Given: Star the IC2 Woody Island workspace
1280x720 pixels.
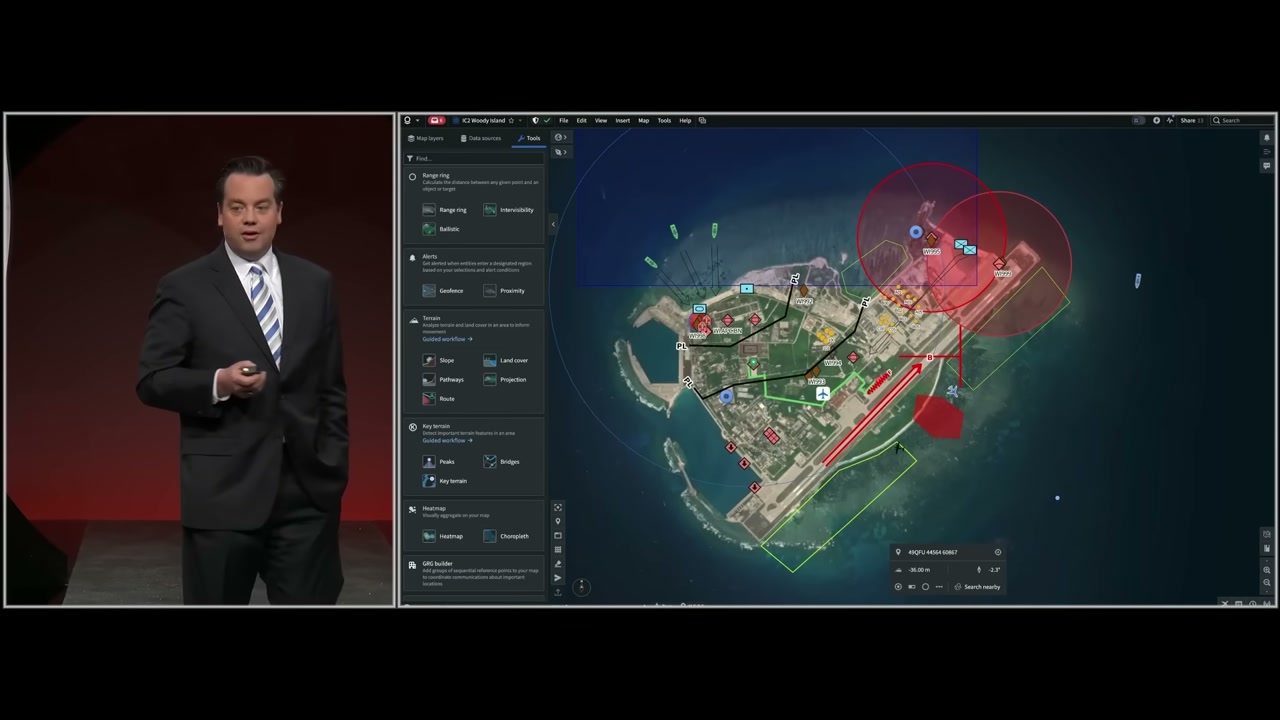Looking at the screenshot, I should pyautogui.click(x=510, y=120).
